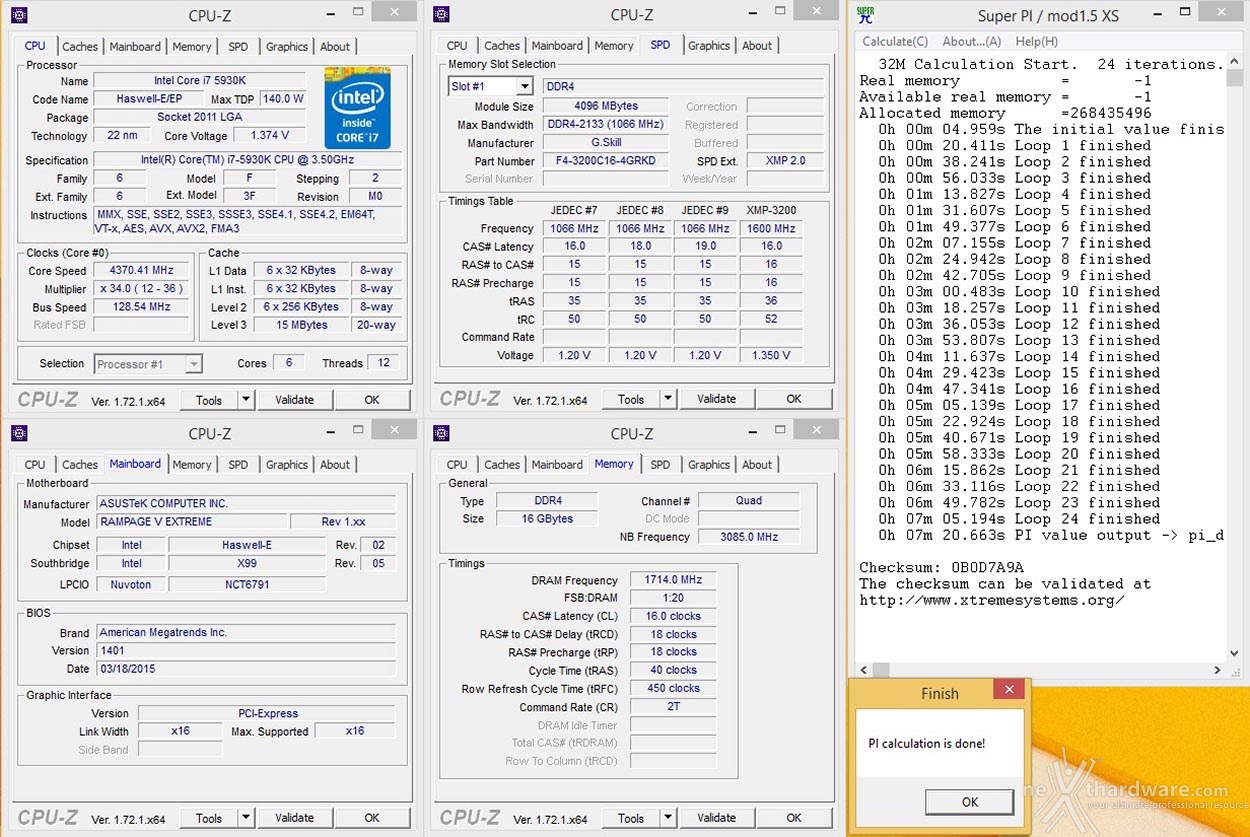Click the Super PI horizontal scrollbar track
This screenshot has width=1250, height=837.
1040,670
